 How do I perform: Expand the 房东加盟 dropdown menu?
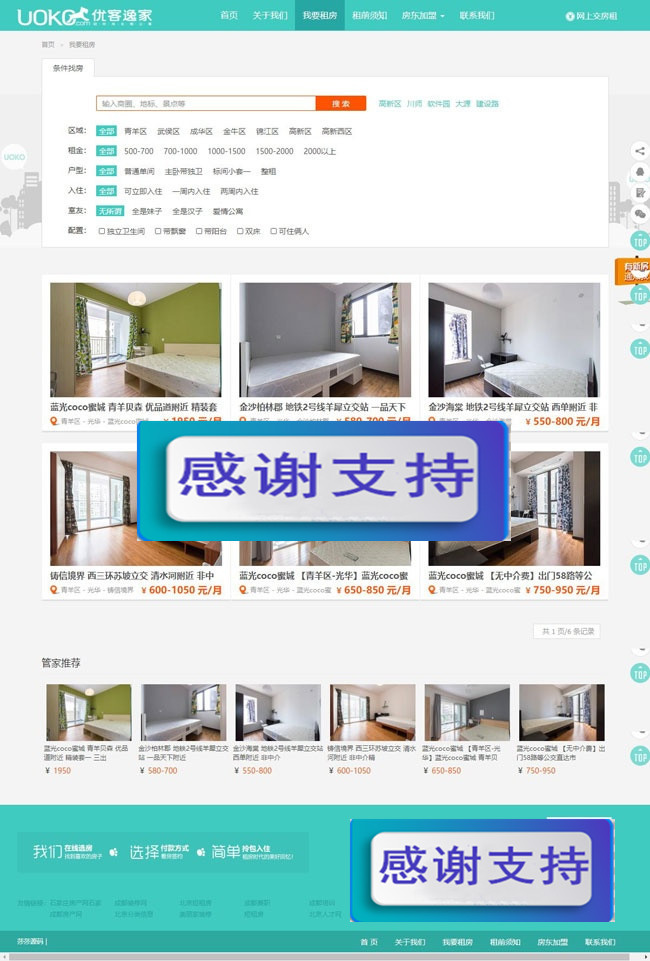[x=423, y=16]
